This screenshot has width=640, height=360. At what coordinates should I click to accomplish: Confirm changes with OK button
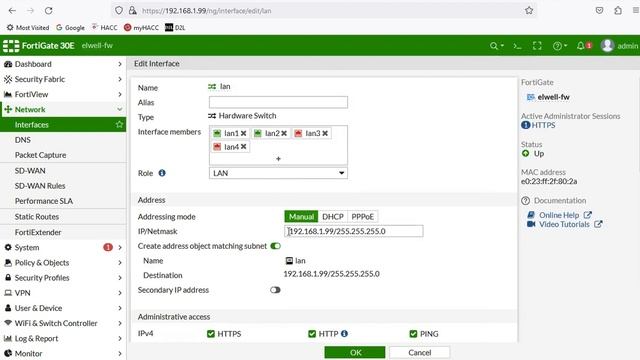pos(355,352)
